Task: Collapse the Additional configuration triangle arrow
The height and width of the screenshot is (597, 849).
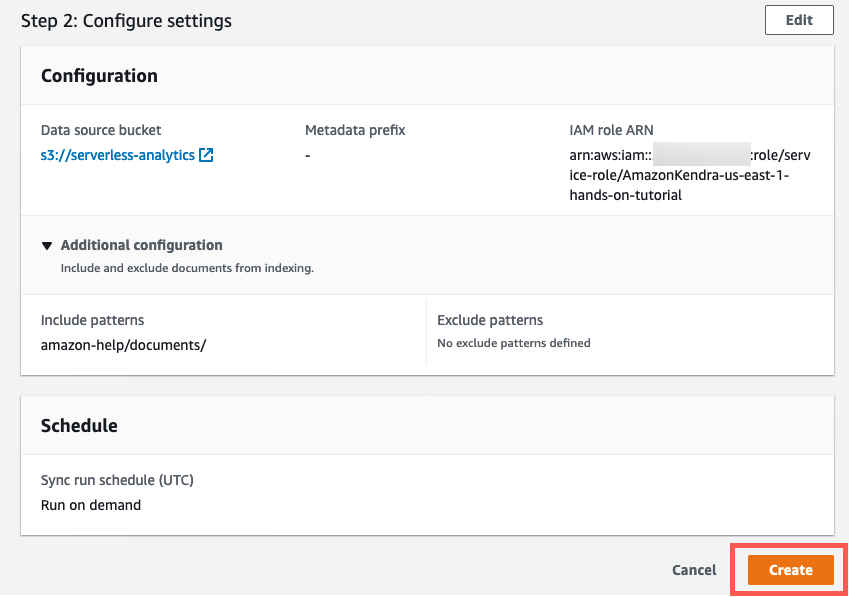Action: [47, 245]
